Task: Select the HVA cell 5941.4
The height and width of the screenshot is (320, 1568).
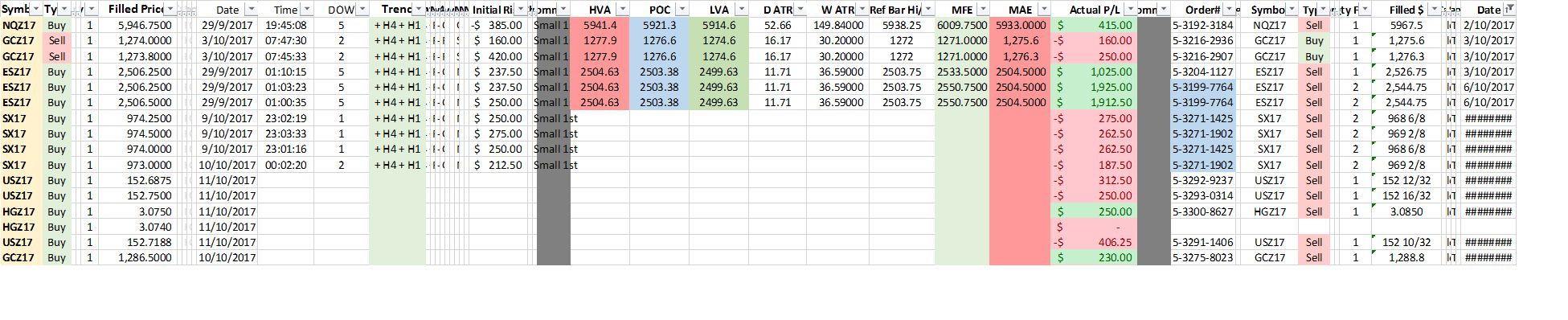Action: [600, 25]
